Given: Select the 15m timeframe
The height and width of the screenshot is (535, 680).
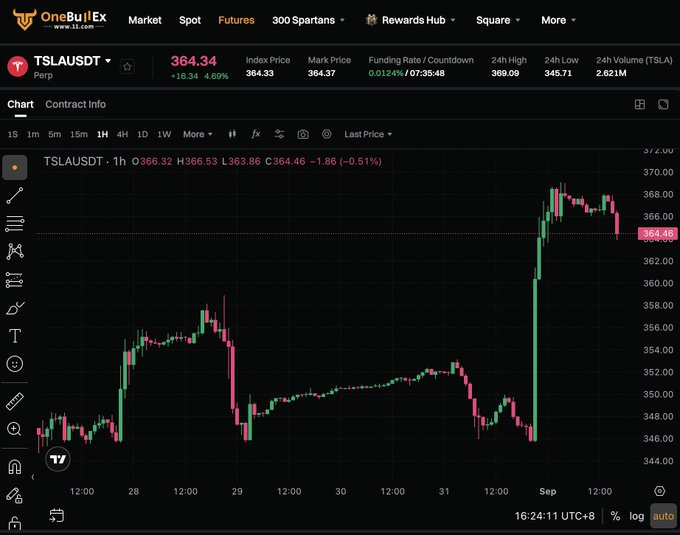Looking at the screenshot, I should (79, 134).
